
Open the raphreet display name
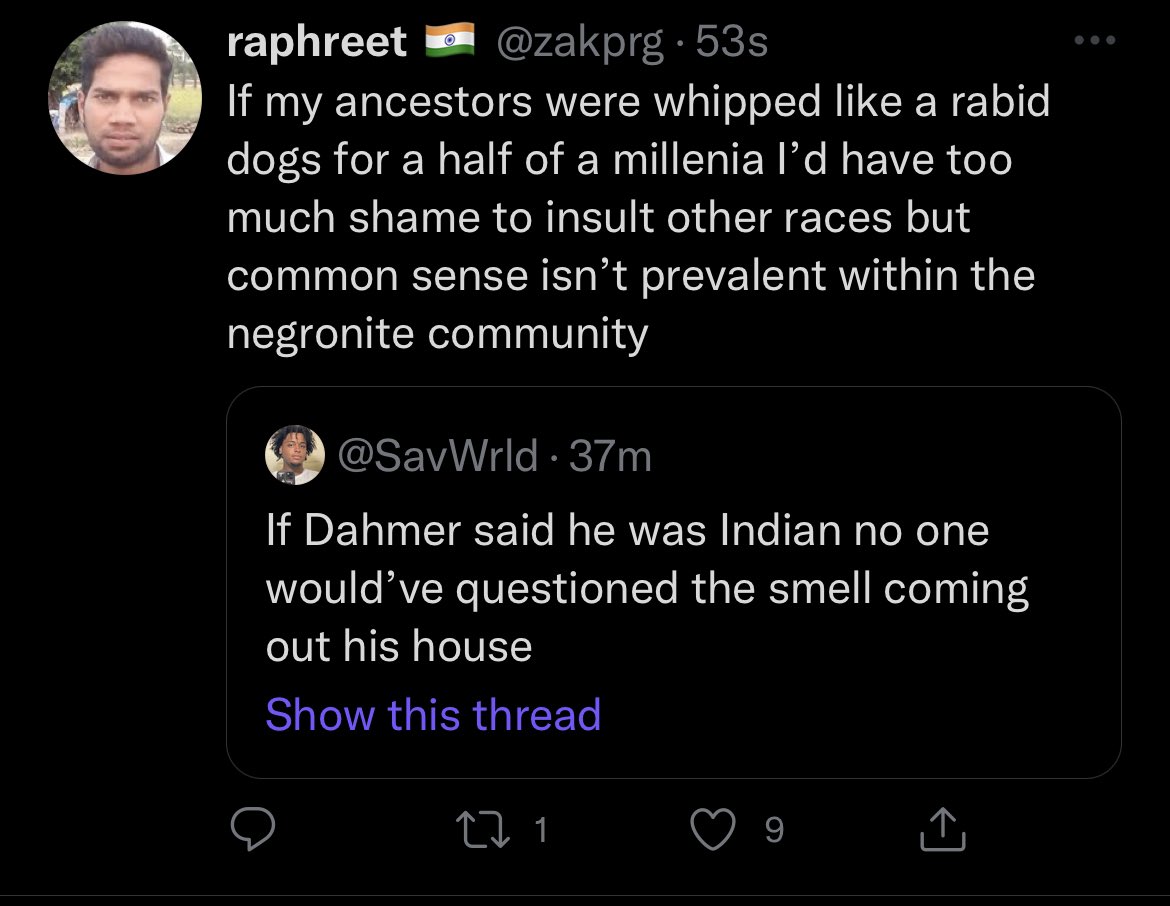click(317, 42)
